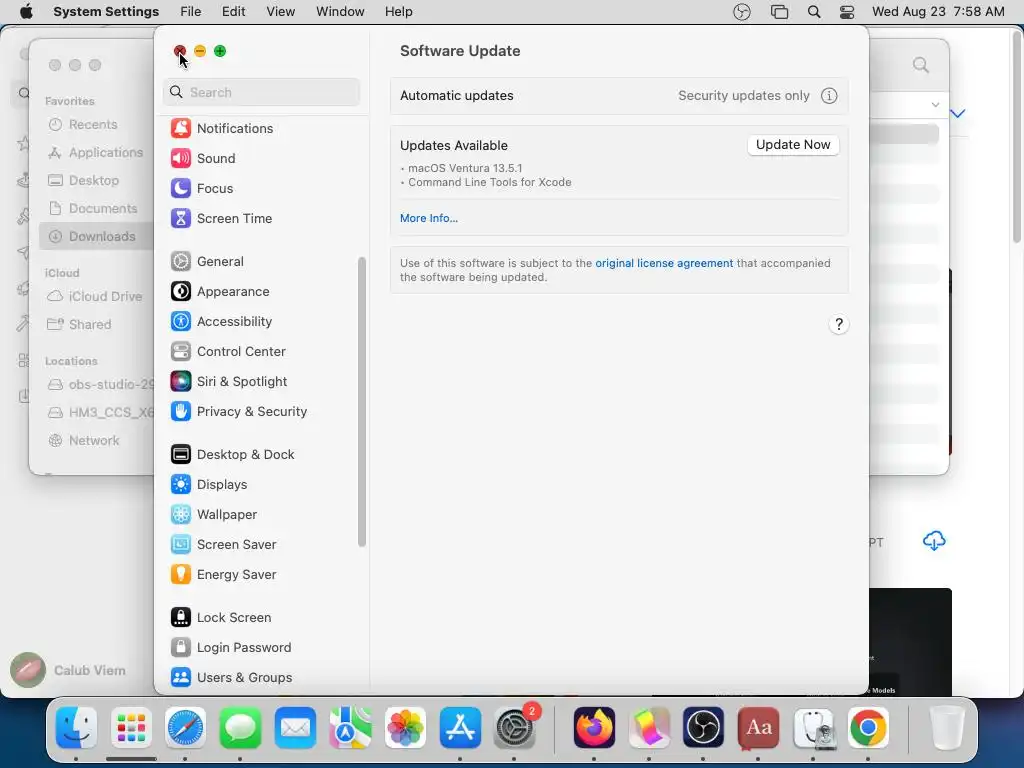
Task: Open iCloud Drive in Finder sidebar
Action: tap(96, 296)
